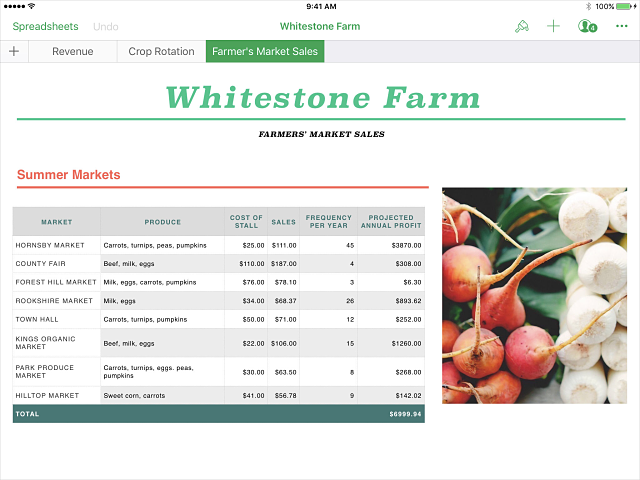The width and height of the screenshot is (640, 480).
Task: Open the Format paintbrush tool
Action: pyautogui.click(x=522, y=27)
